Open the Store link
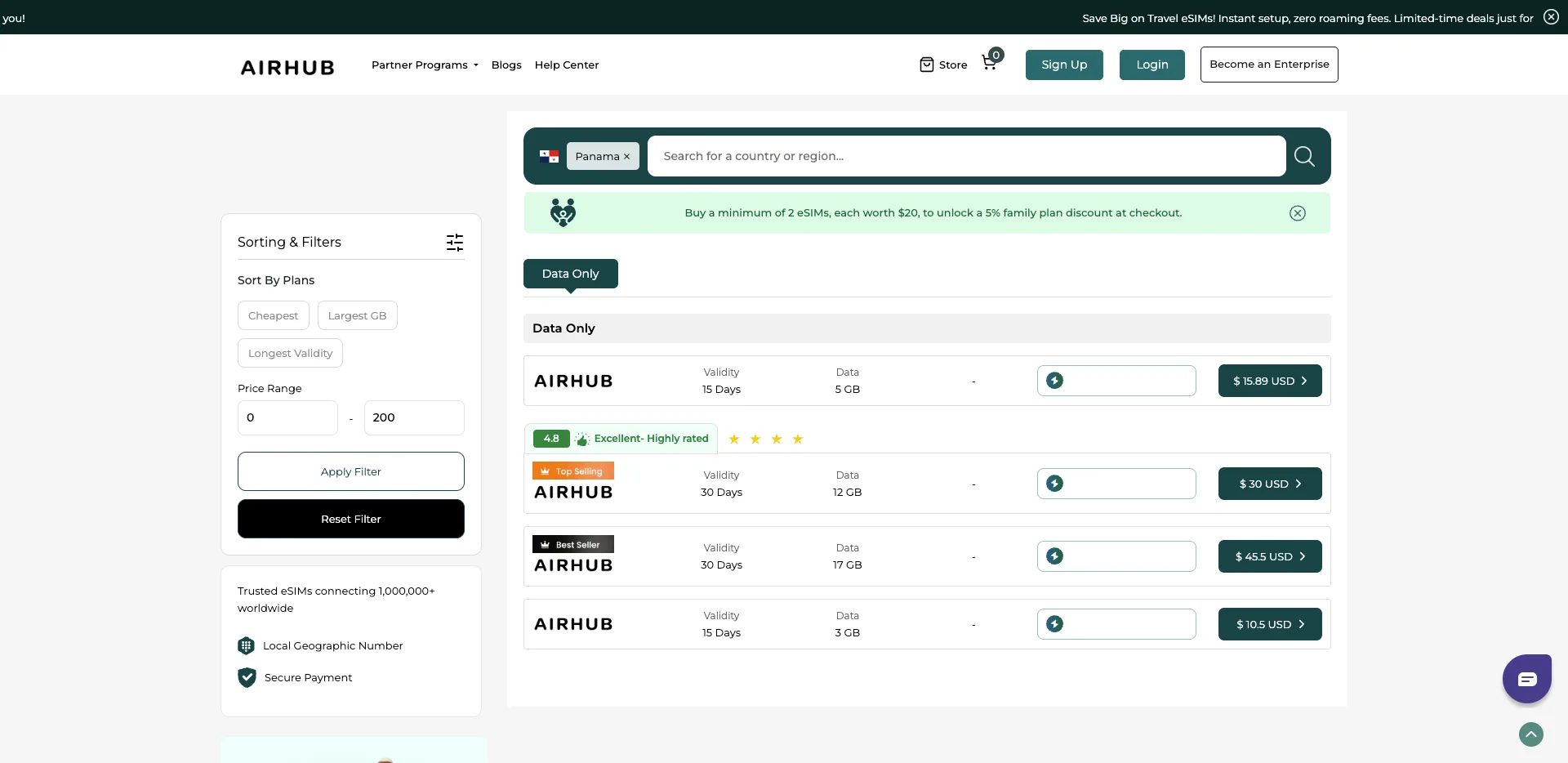Viewport: 1568px width, 763px height. coord(943,65)
